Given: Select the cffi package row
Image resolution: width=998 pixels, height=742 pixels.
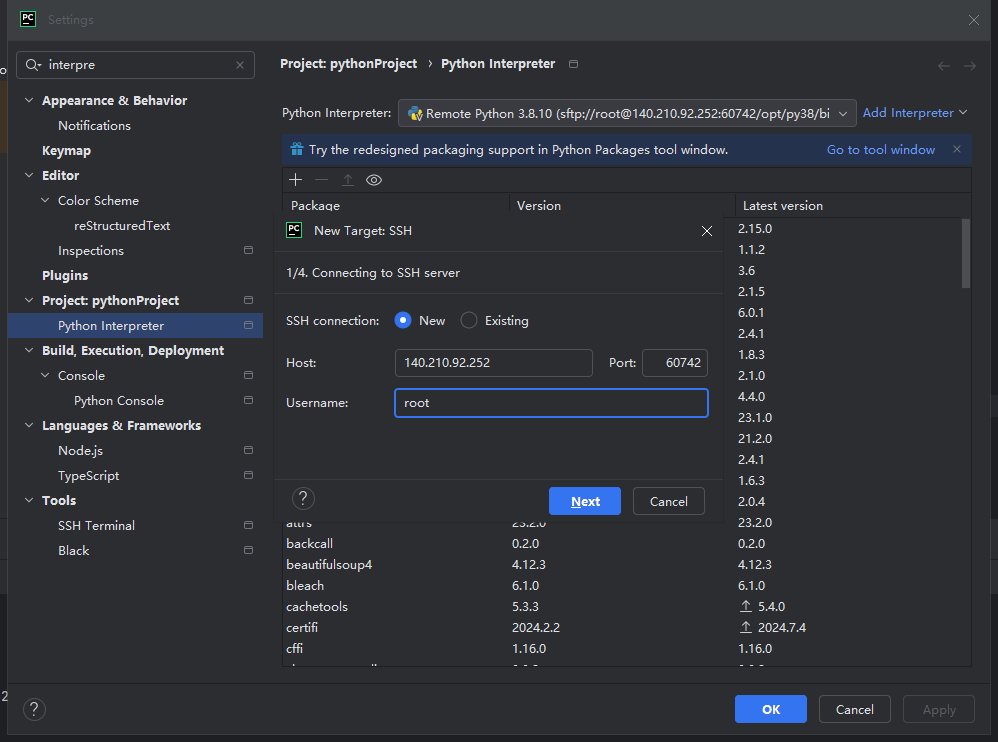Looking at the screenshot, I should [626, 648].
